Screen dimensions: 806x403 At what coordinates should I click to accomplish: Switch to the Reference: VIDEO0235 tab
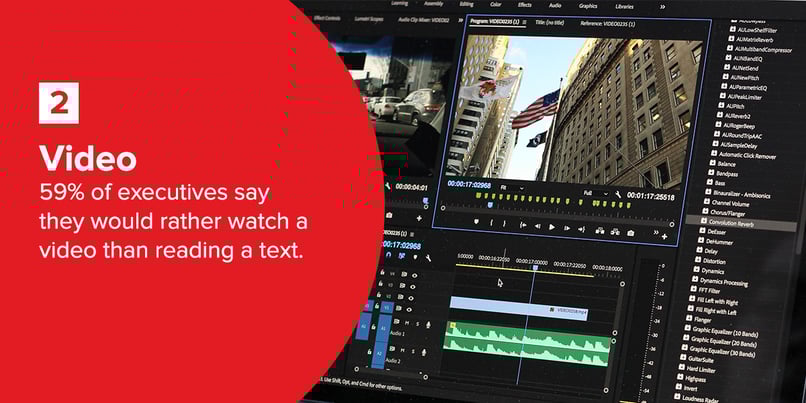(608, 24)
